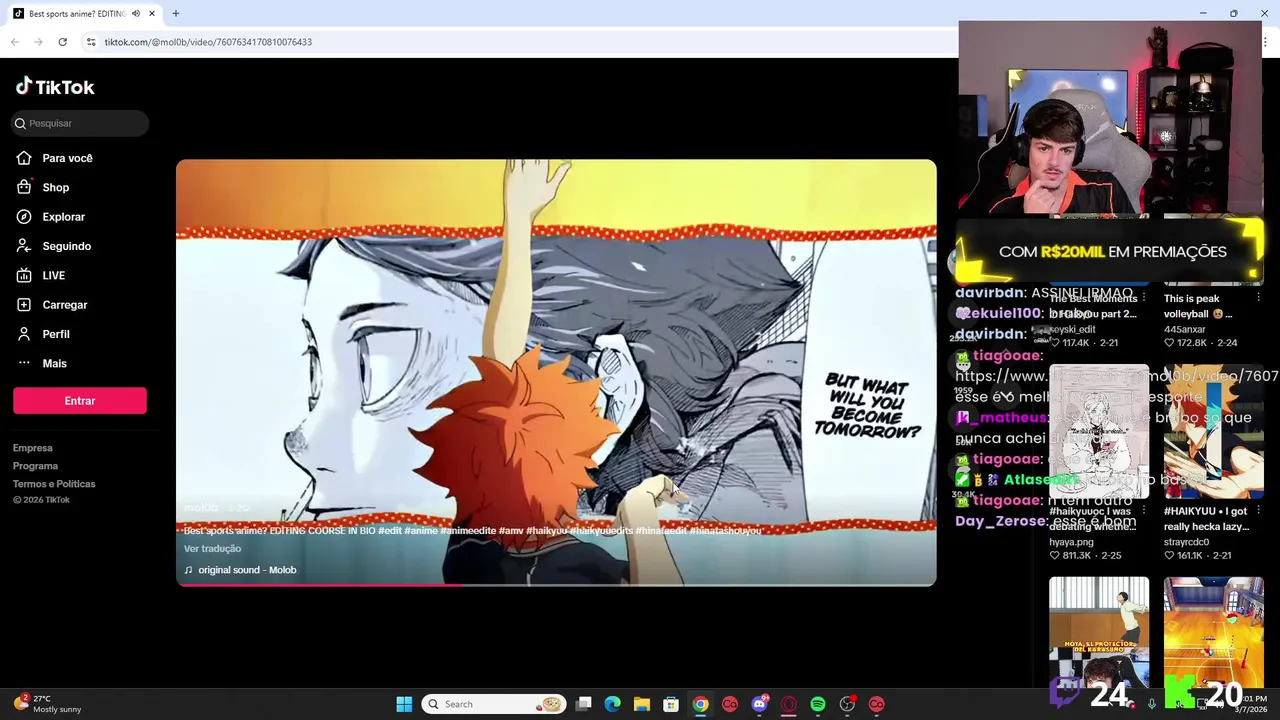Open the Programa footer link
This screenshot has height=720, width=1280.
coord(35,466)
